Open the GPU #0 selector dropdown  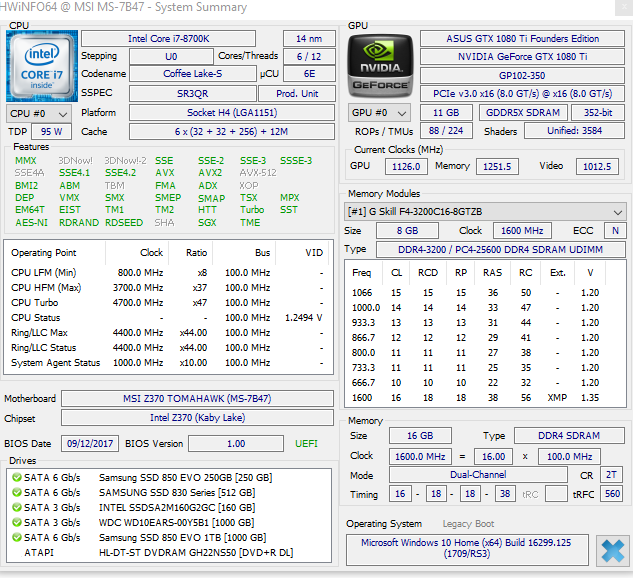click(379, 113)
